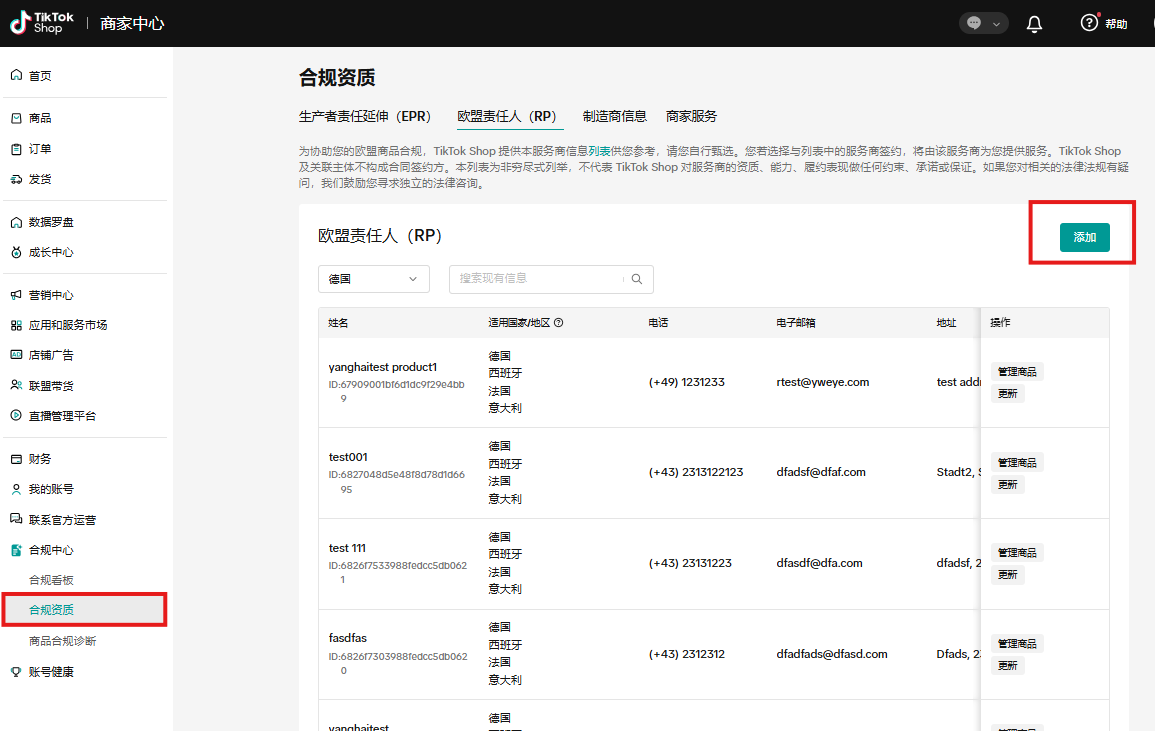This screenshot has width=1155, height=731.
Task: Switch to 生产者责任延伸（EPR）tab
Action: [x=365, y=116]
